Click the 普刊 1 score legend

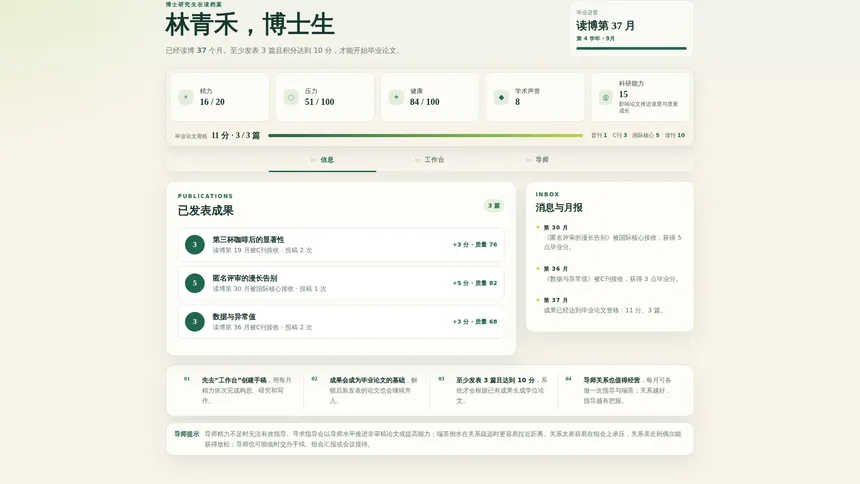click(x=599, y=135)
